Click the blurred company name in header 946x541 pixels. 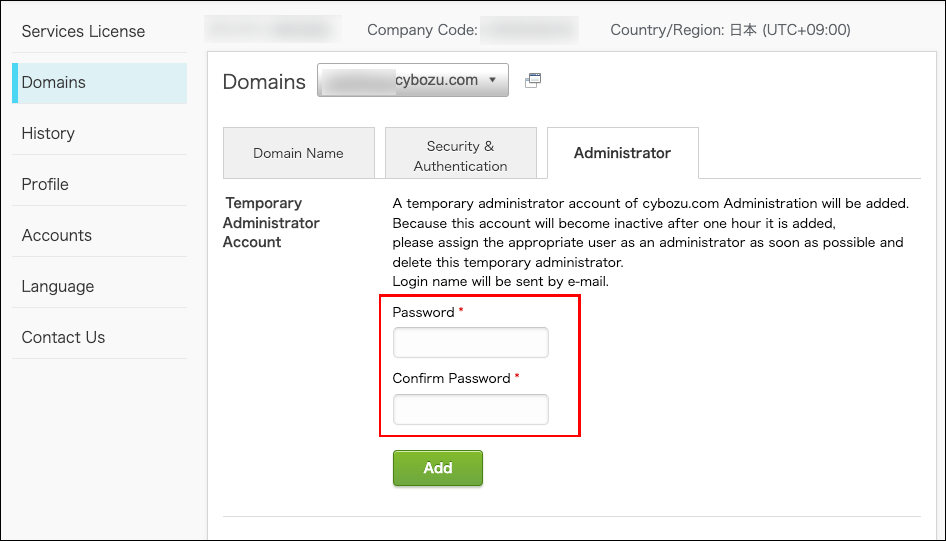[273, 30]
